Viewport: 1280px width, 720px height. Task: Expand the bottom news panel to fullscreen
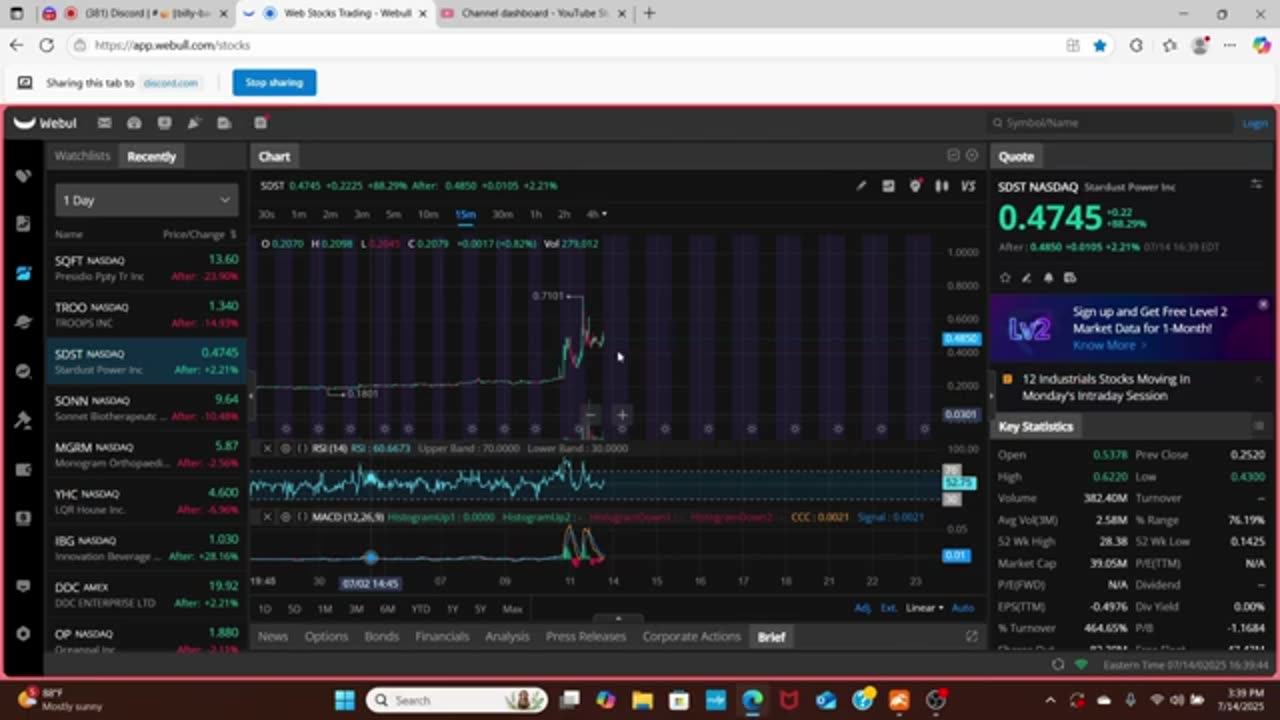tap(971, 636)
